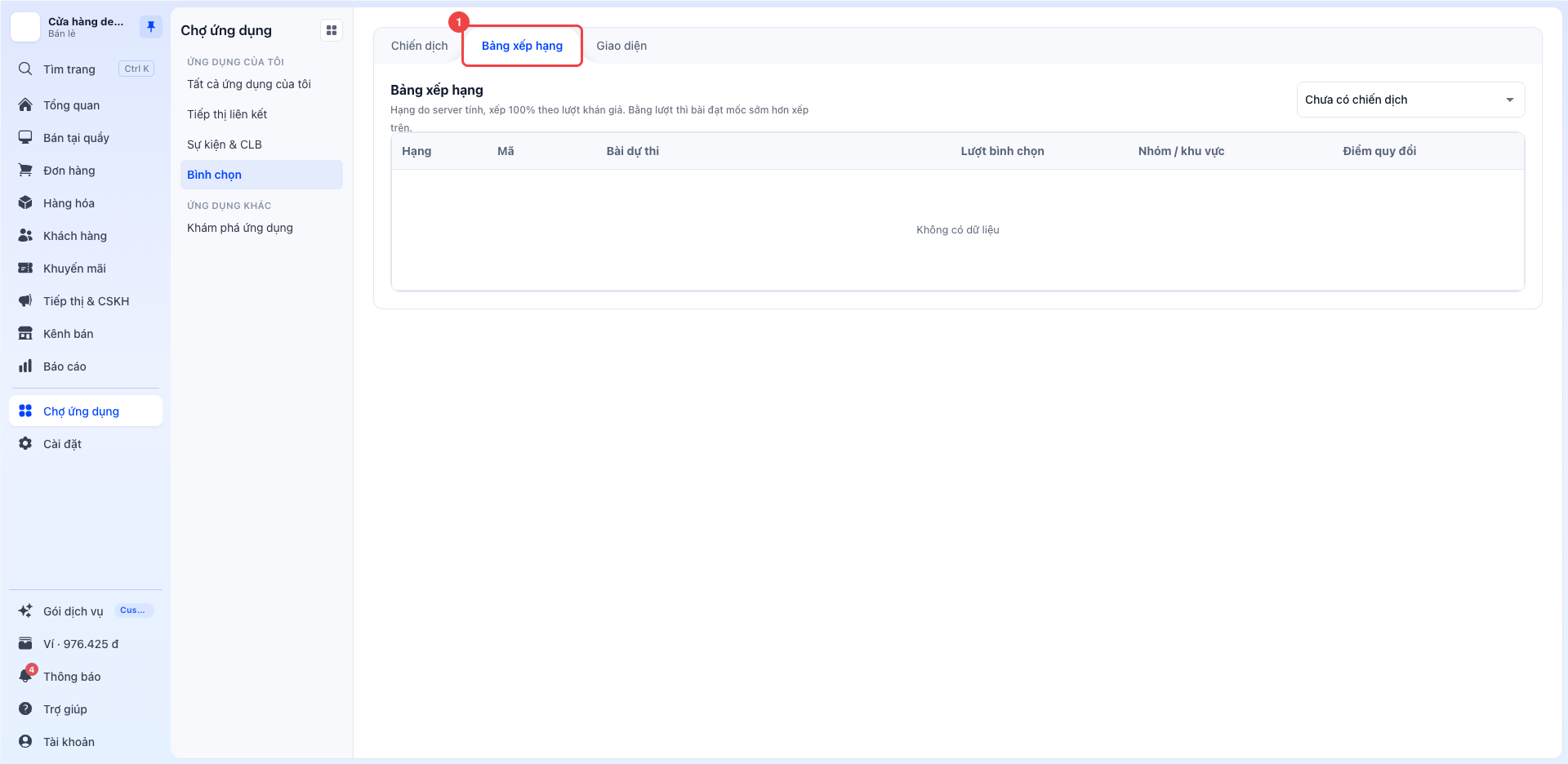The image size is (1568, 764).
Task: Click the Chợ ứng dụng sidebar item
Action: (x=86, y=411)
